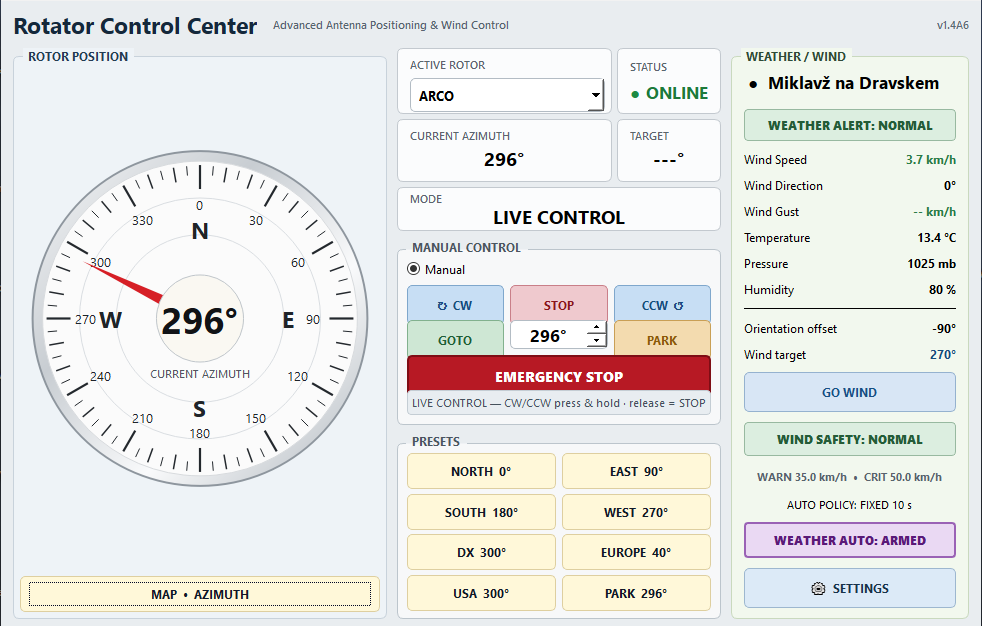Viewport: 982px width, 626px height.
Task: Select the NORTH 0° preset
Action: 481,471
